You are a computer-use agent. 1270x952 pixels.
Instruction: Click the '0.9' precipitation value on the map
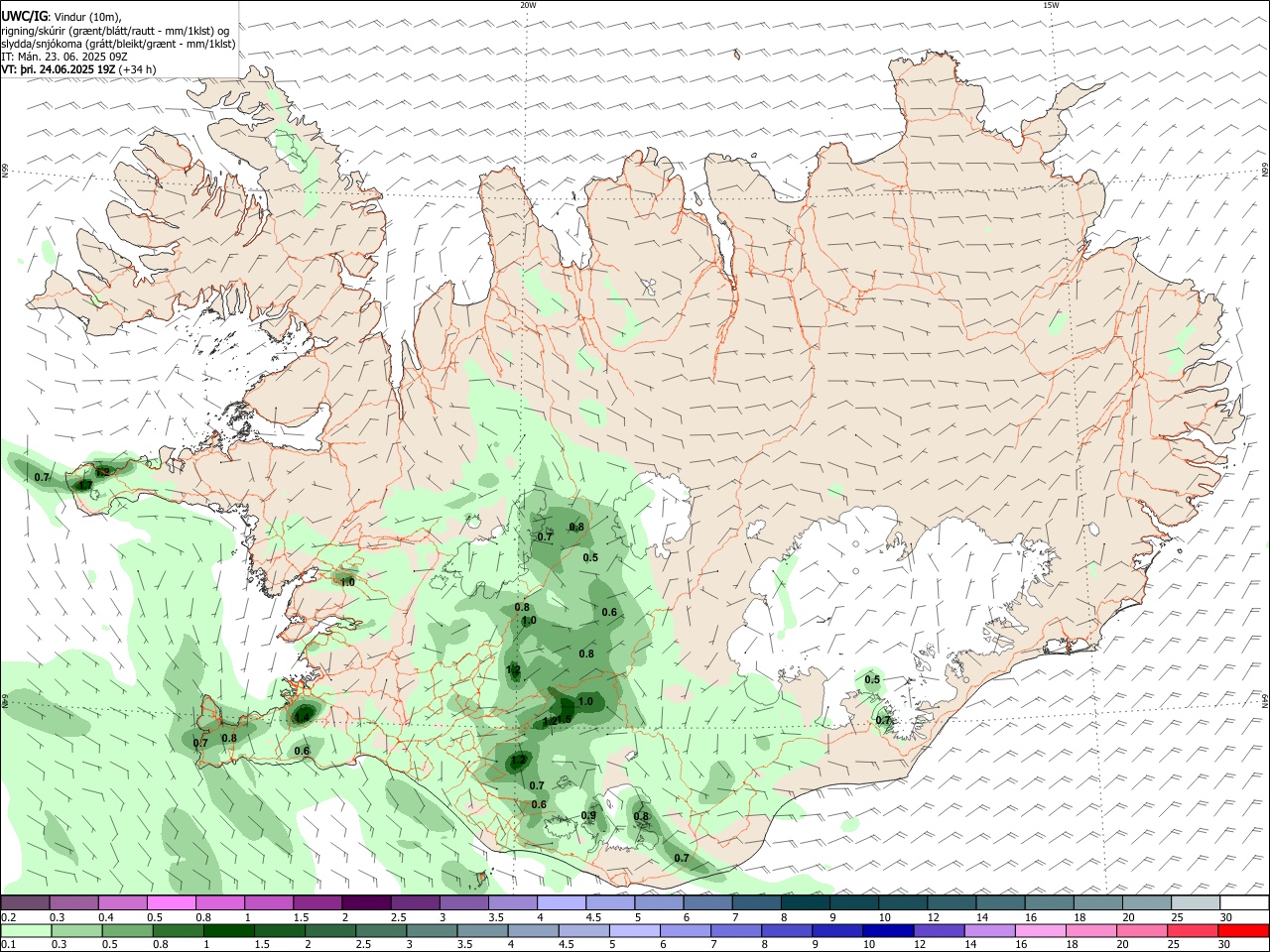(x=588, y=816)
